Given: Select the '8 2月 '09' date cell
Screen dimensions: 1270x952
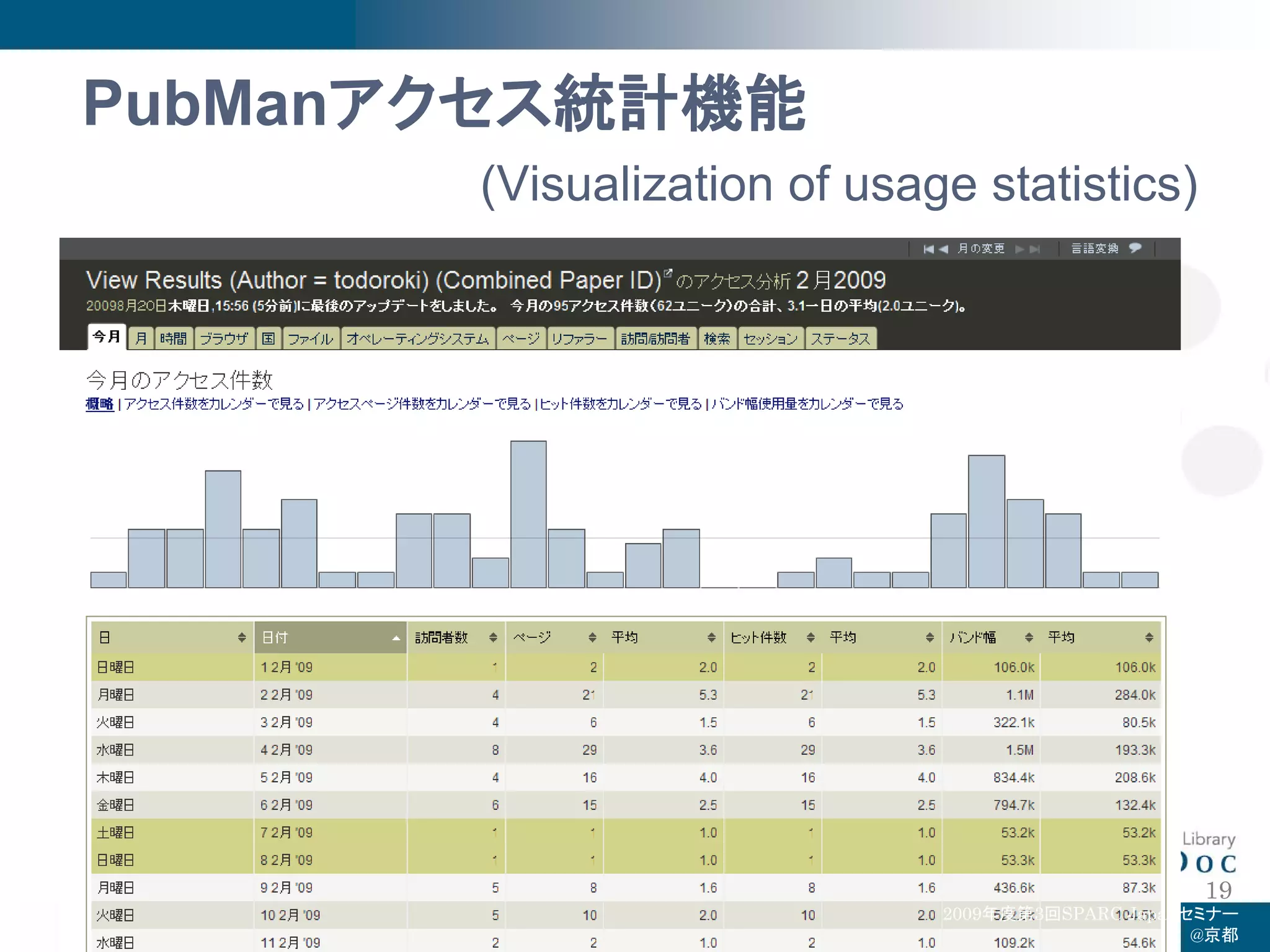Looking at the screenshot, I should pos(331,860).
